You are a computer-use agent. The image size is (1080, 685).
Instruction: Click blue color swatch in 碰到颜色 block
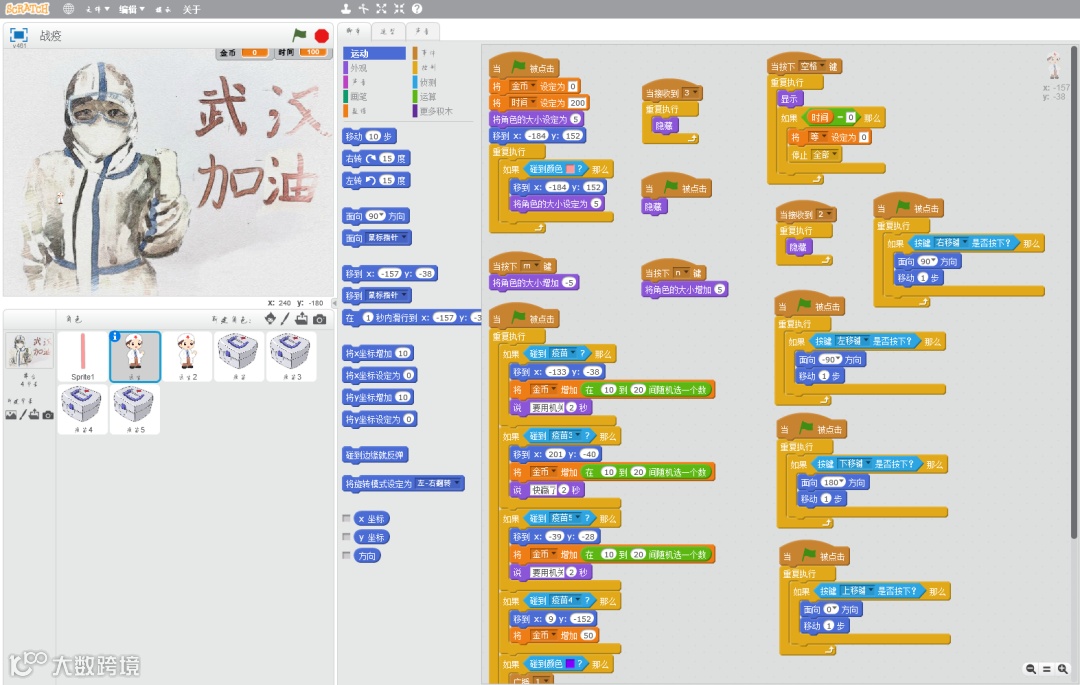pyautogui.click(x=570, y=664)
